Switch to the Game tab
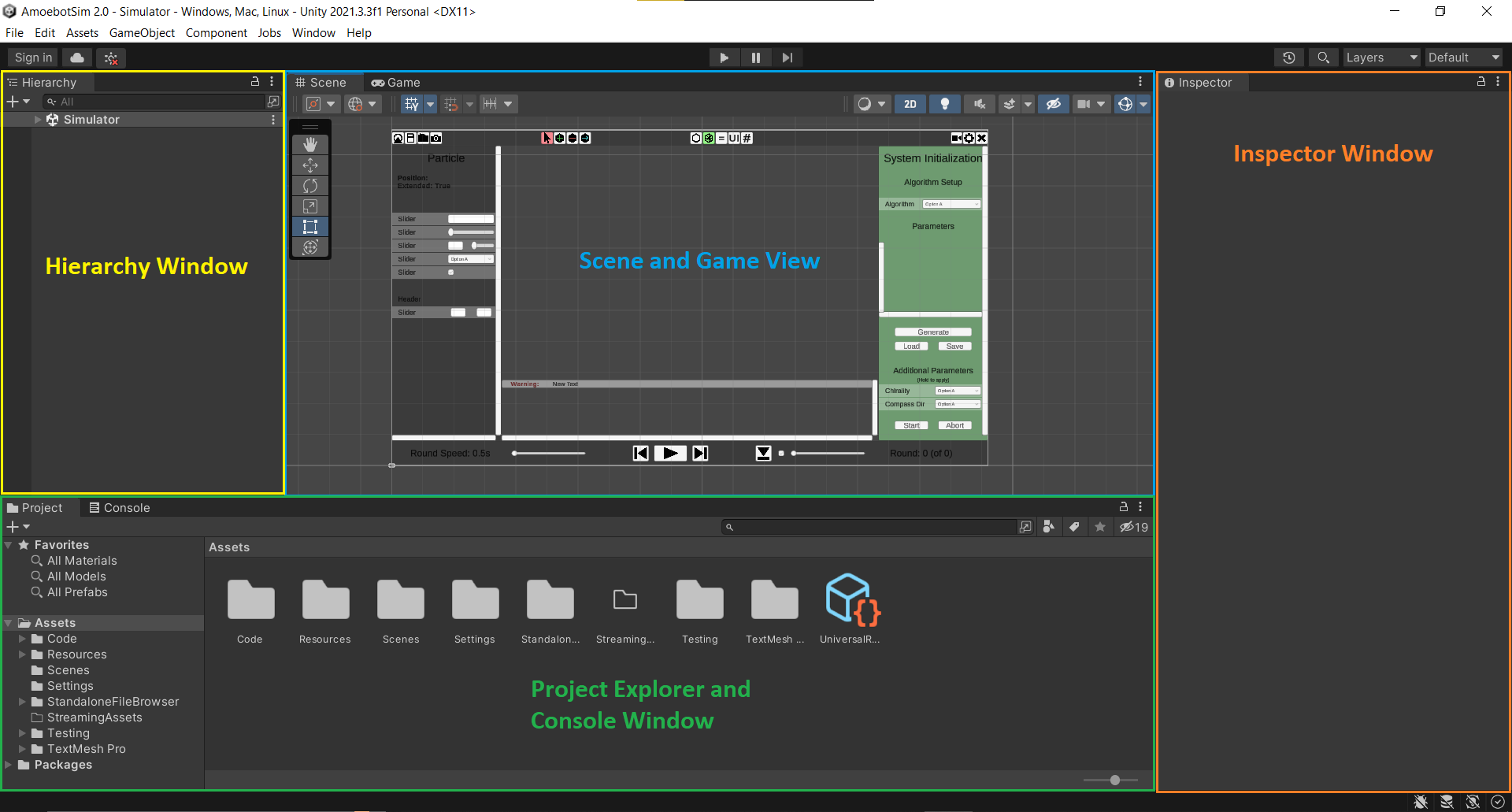Image resolution: width=1512 pixels, height=812 pixels. [396, 82]
